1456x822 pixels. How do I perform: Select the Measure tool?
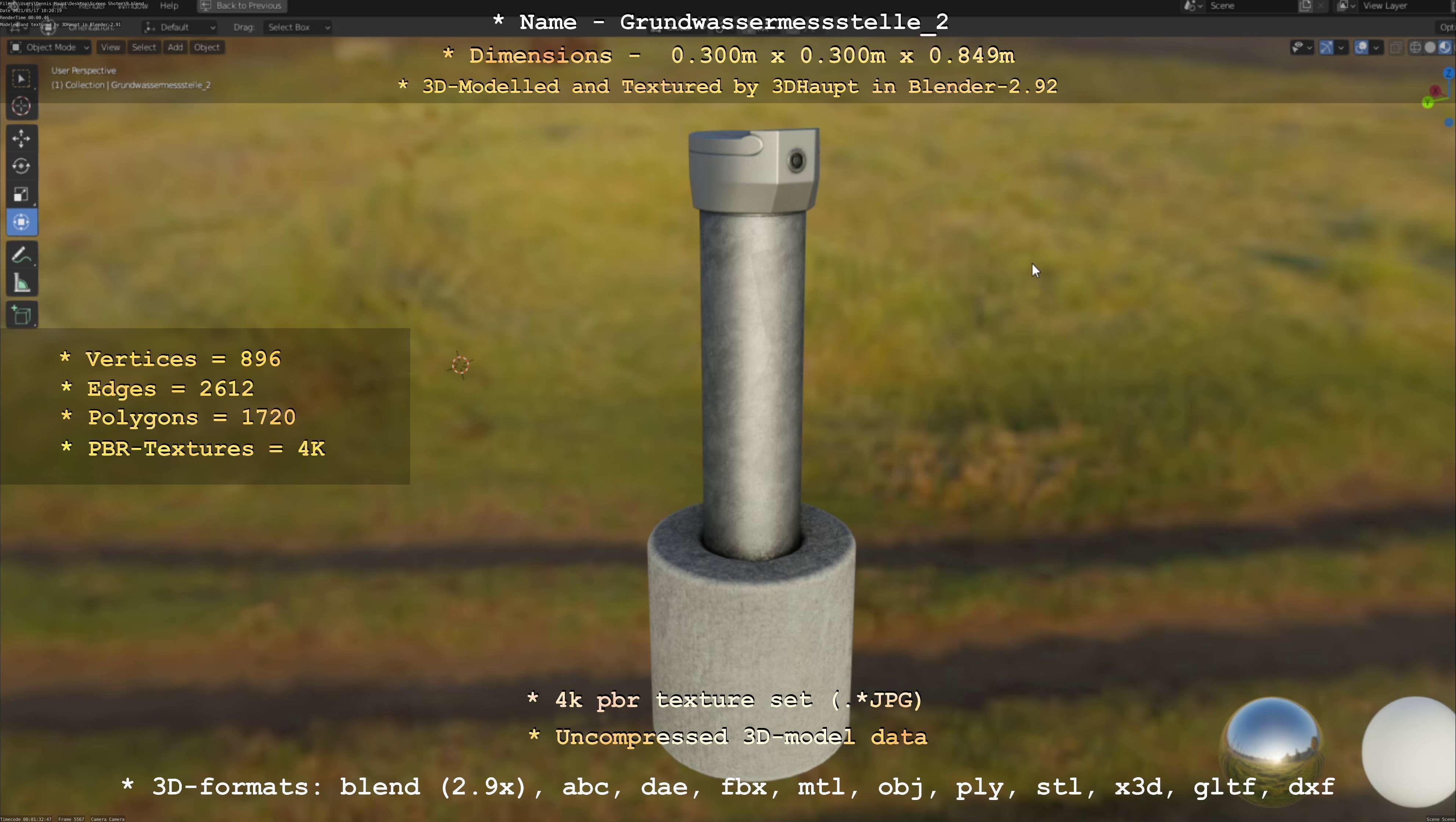pos(21,283)
